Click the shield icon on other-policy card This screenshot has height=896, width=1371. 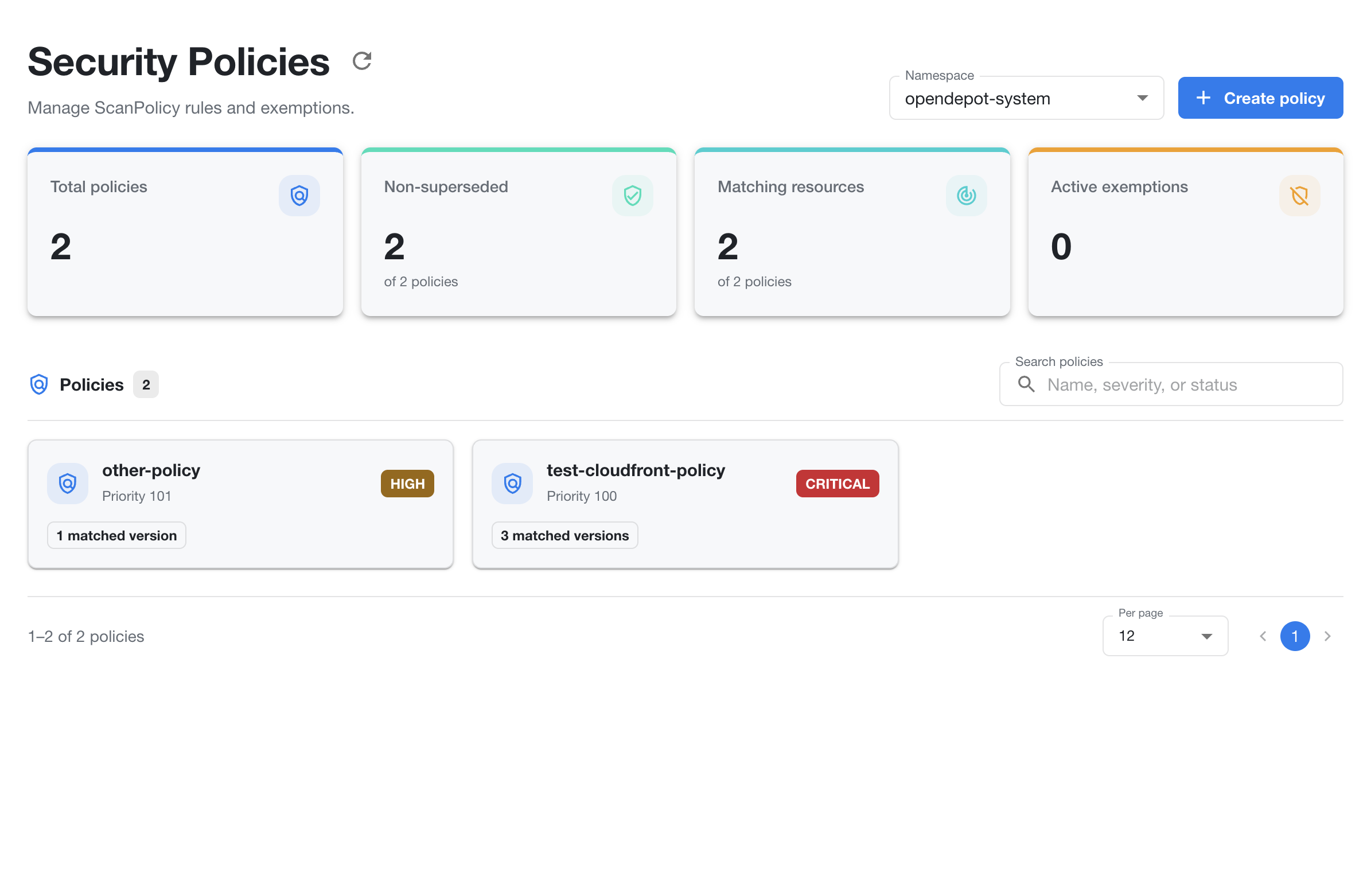coord(67,484)
